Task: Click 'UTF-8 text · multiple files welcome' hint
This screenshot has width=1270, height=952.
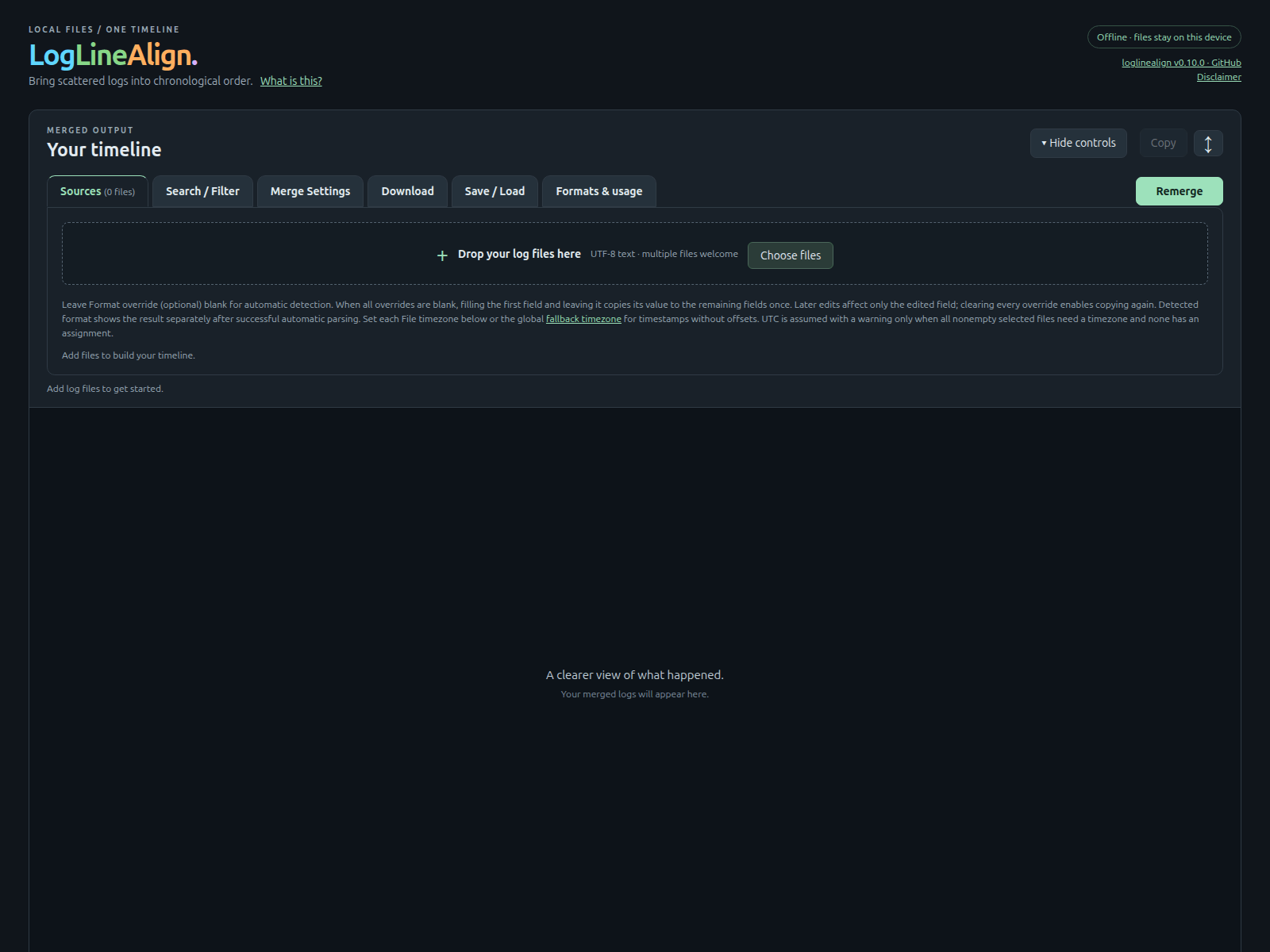Action: click(664, 254)
